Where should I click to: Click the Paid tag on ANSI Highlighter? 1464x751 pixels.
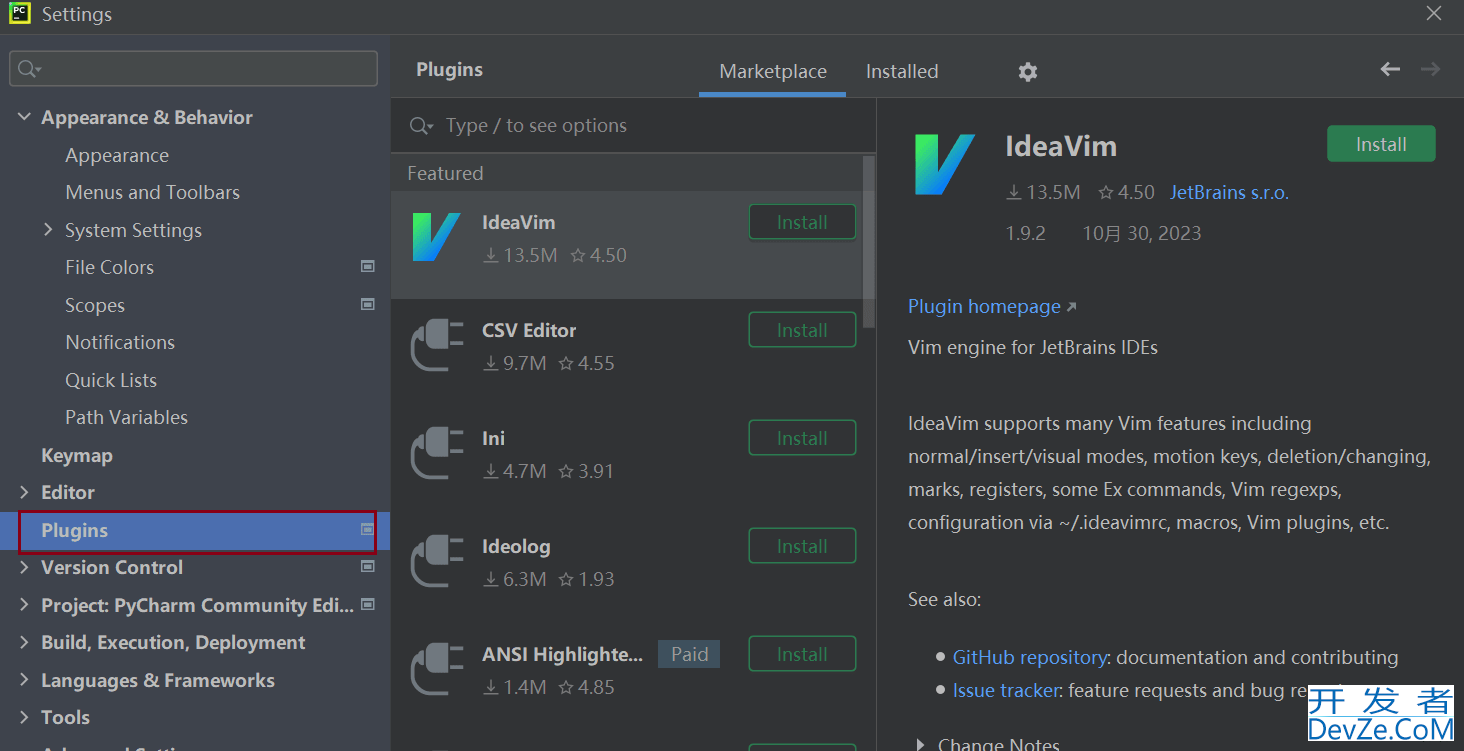[x=689, y=654]
